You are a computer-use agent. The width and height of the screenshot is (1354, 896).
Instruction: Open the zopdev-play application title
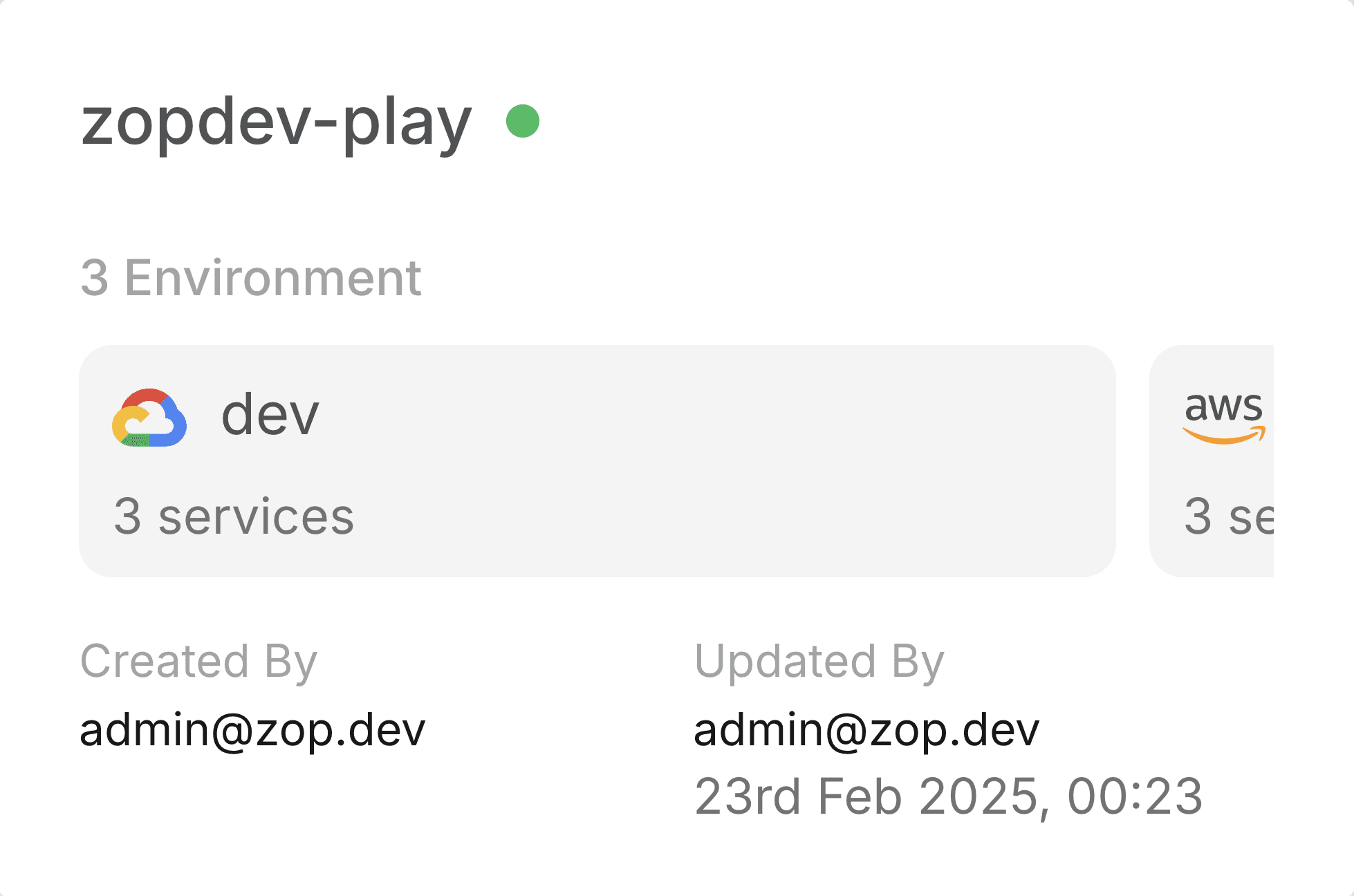click(276, 123)
